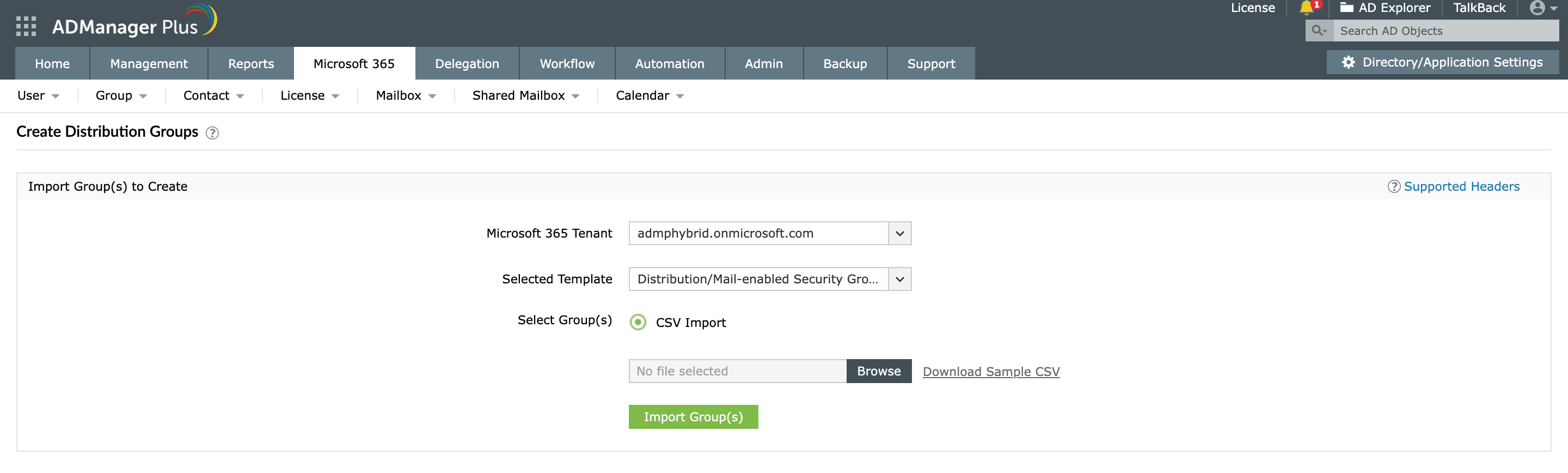
Task: Open the apps grid launcher icon
Action: click(26, 26)
